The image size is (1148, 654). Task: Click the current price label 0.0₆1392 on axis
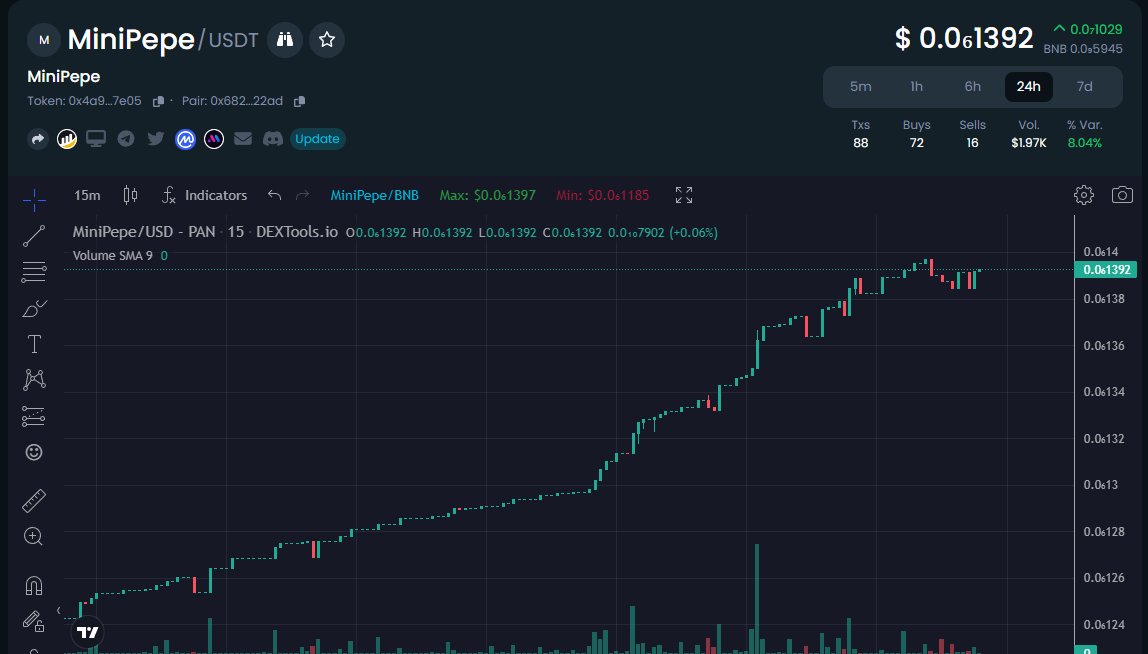click(1106, 270)
